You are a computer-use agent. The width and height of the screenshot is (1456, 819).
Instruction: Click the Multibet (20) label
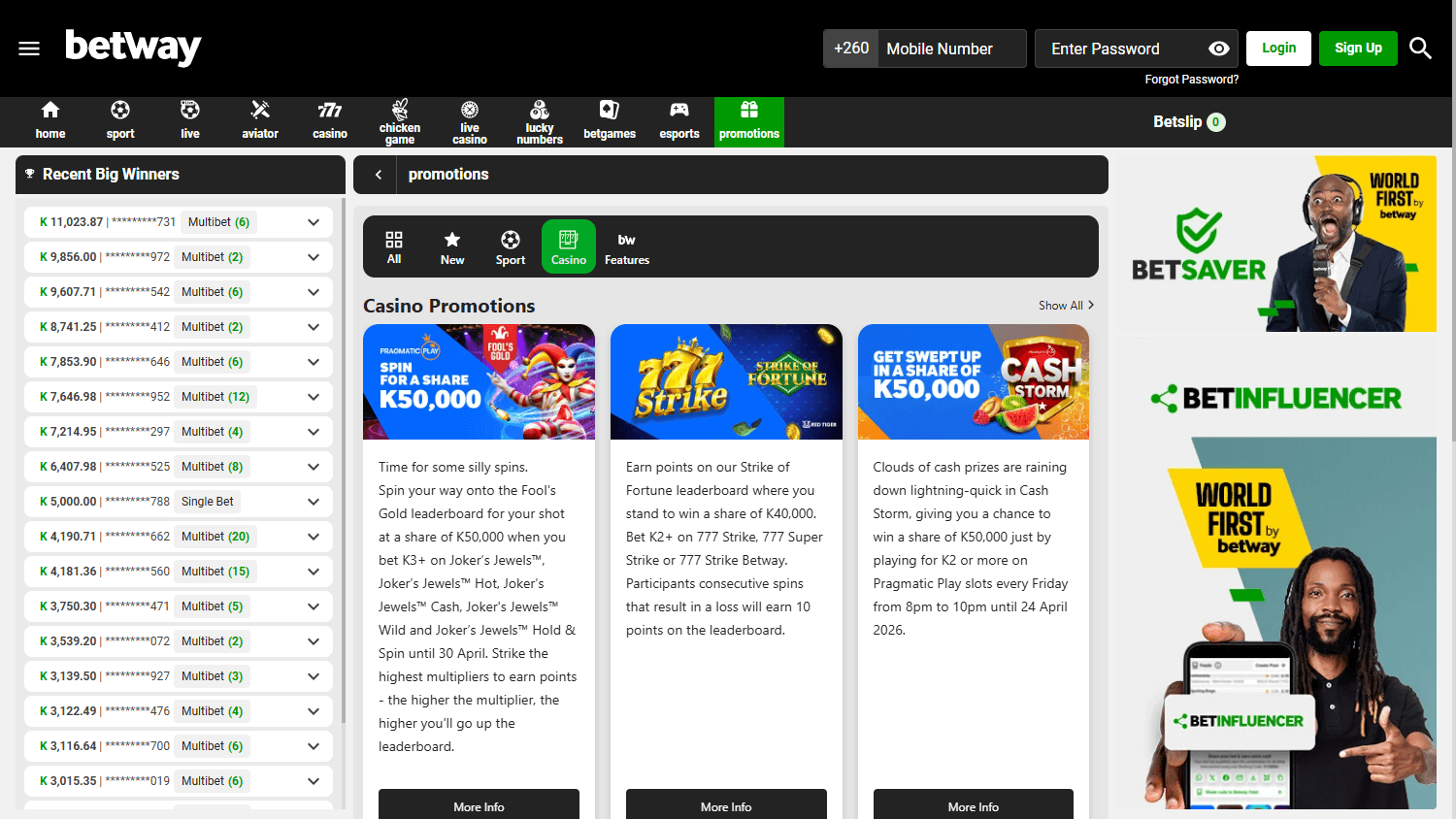215,537
